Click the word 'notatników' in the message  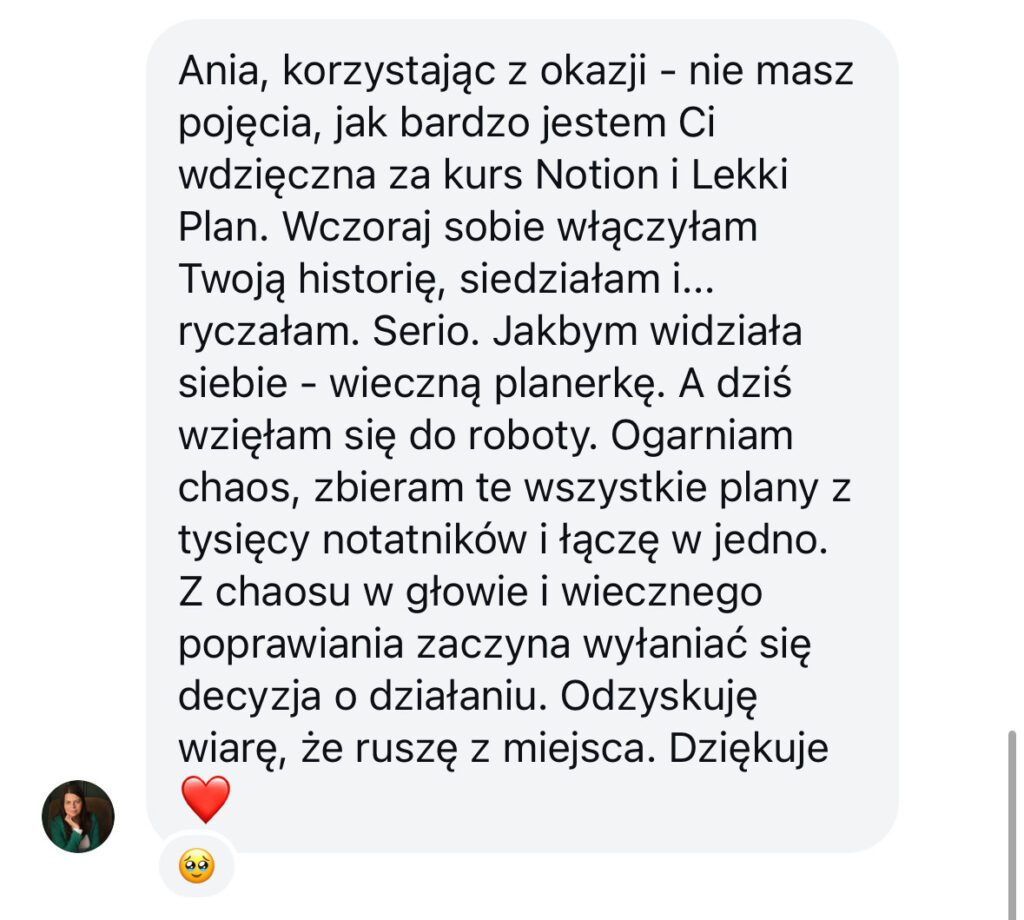[x=424, y=541]
